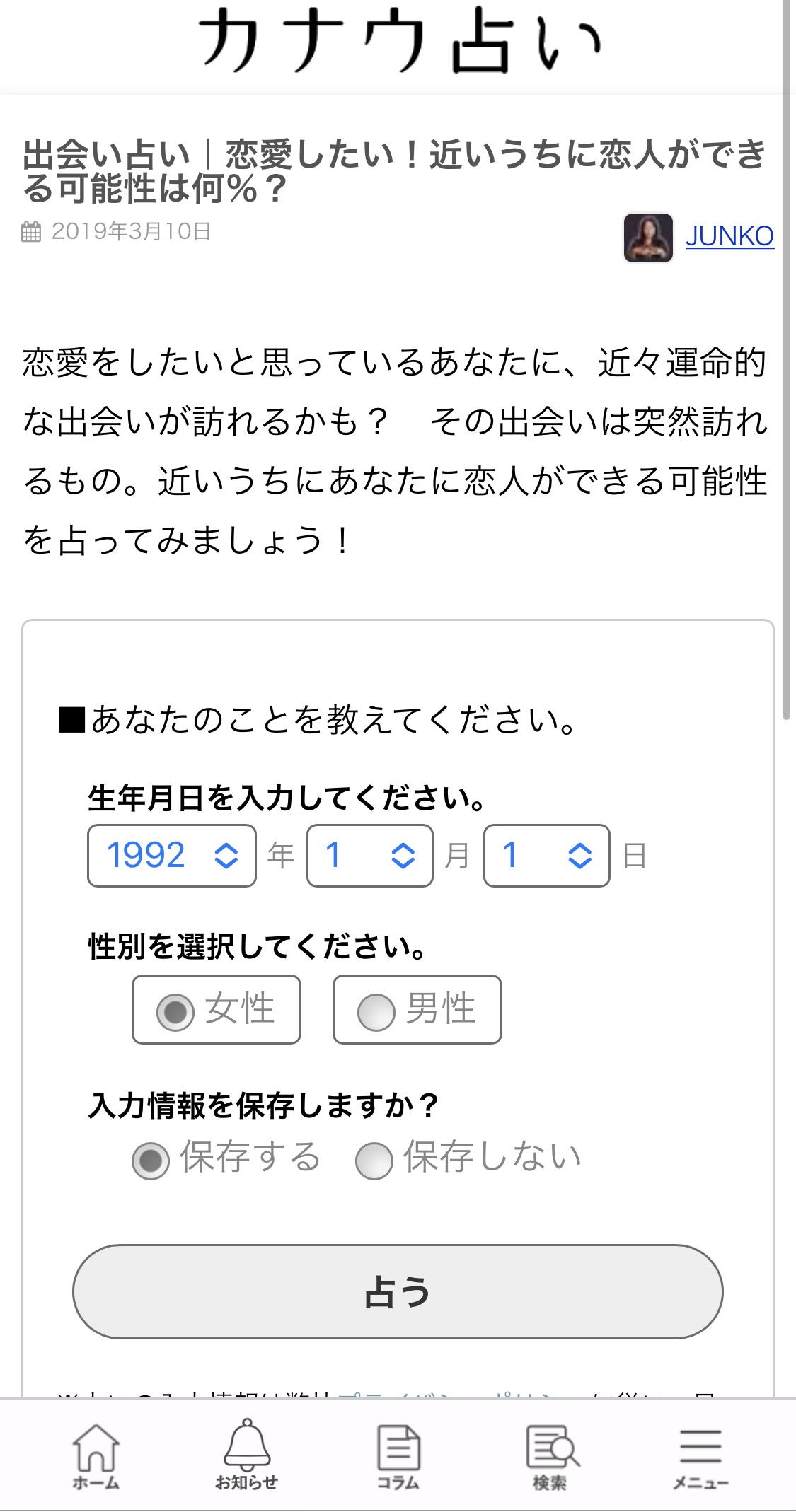Open the birth year dropdown showing 1992
Screen dimensions: 796x1512
172,856
